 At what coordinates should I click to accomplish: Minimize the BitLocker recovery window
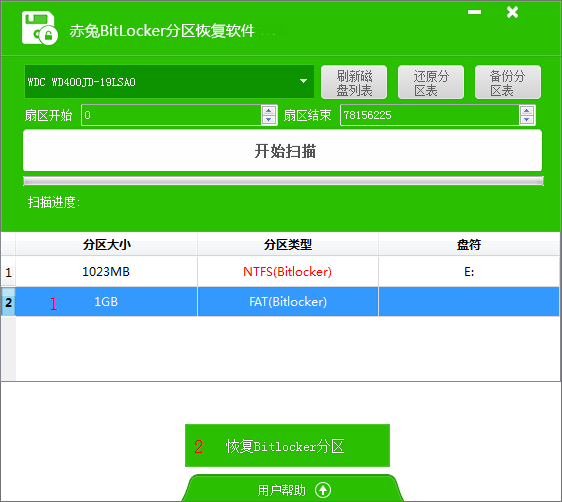click(x=474, y=12)
